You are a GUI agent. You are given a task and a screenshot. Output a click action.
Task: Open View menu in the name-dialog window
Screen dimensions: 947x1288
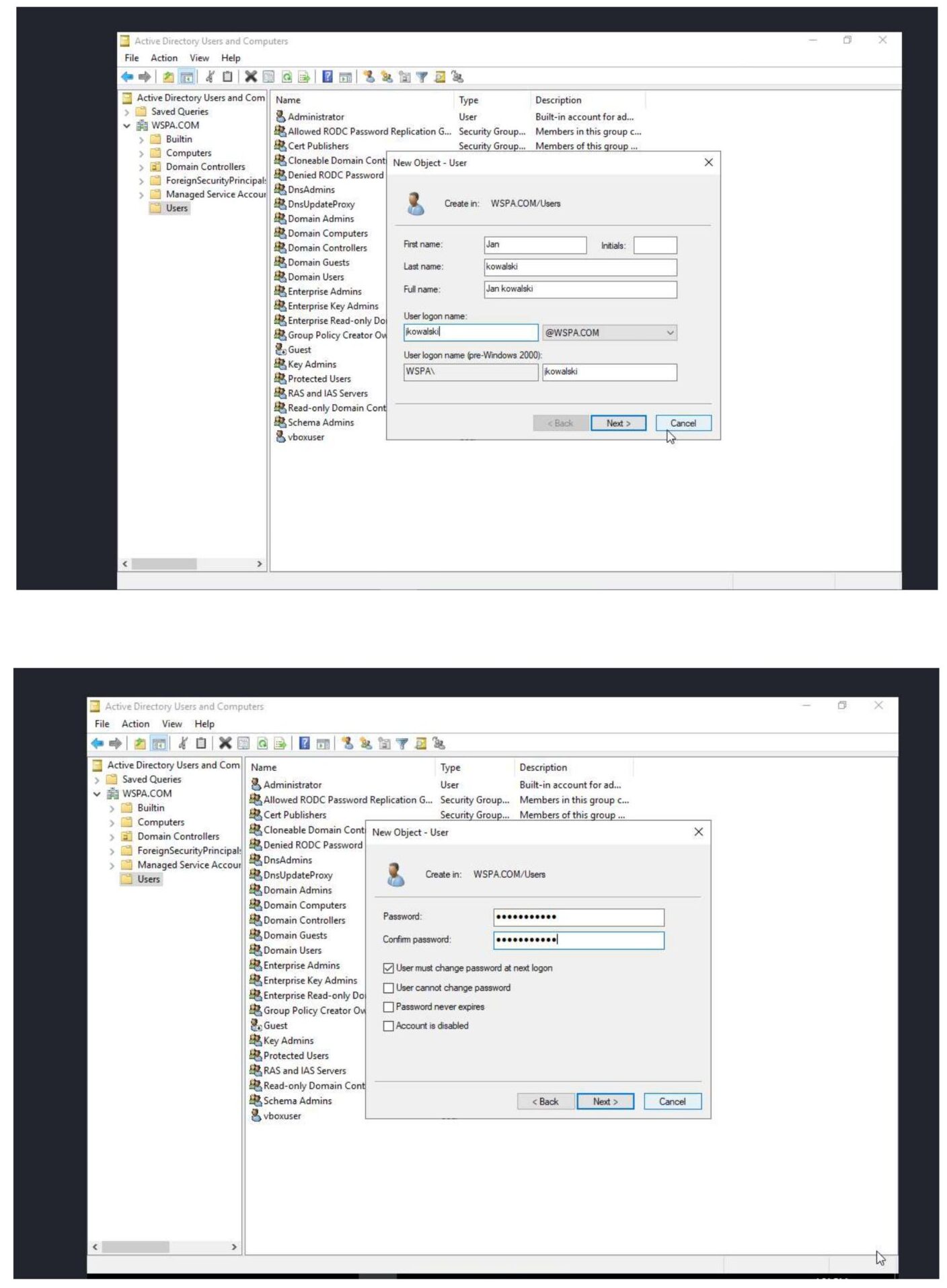199,58
